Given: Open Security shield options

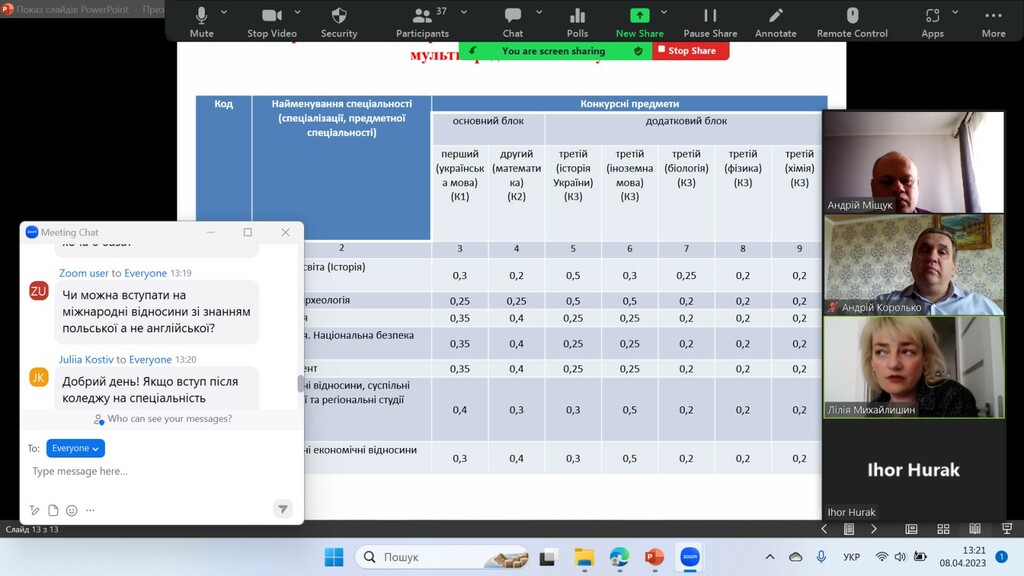Looking at the screenshot, I should pos(339,20).
